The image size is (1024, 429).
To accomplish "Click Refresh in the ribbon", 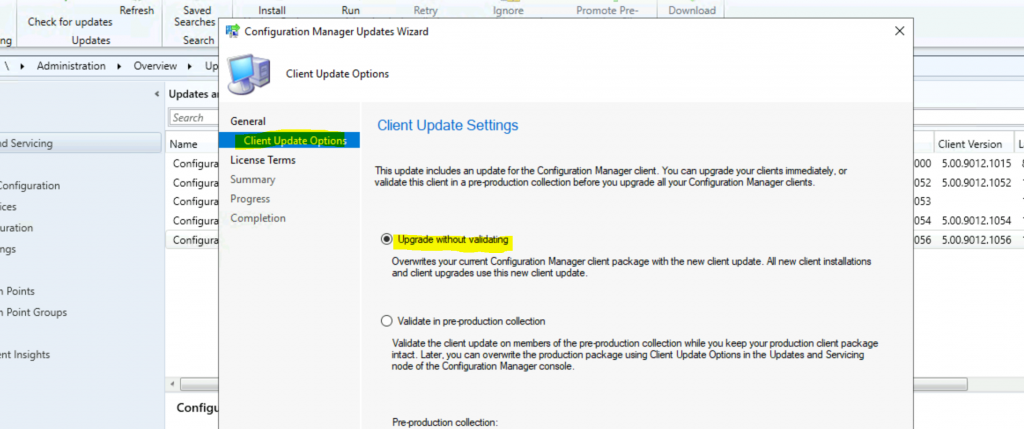I will (x=137, y=10).
